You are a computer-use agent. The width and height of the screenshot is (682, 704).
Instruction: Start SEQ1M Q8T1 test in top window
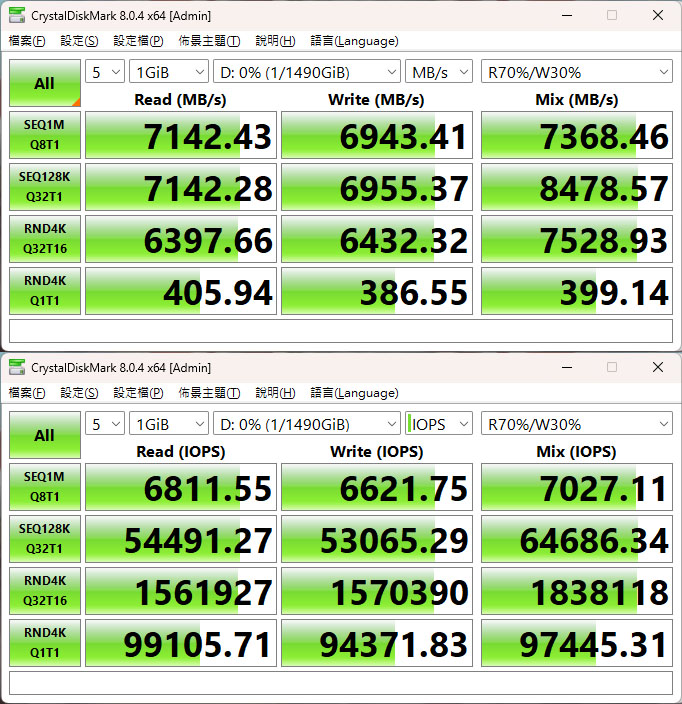click(x=44, y=135)
